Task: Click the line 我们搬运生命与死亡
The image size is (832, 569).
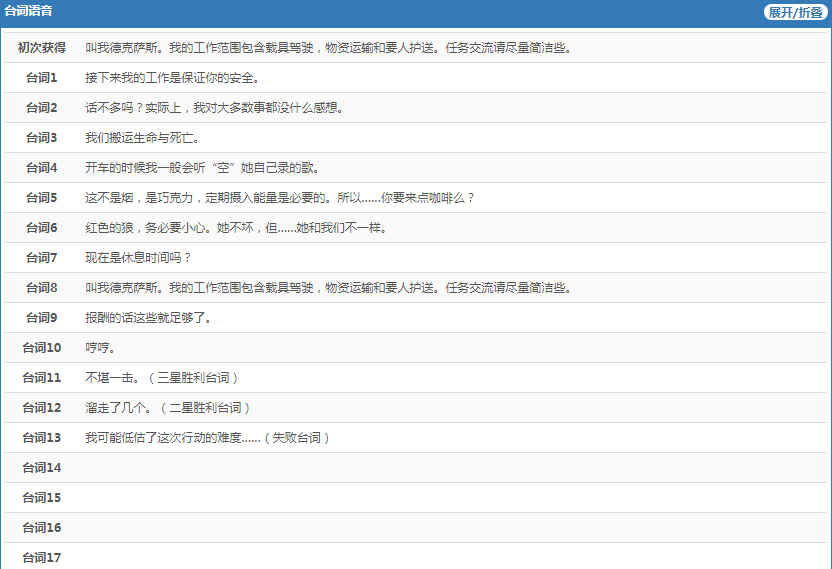Action: point(142,138)
